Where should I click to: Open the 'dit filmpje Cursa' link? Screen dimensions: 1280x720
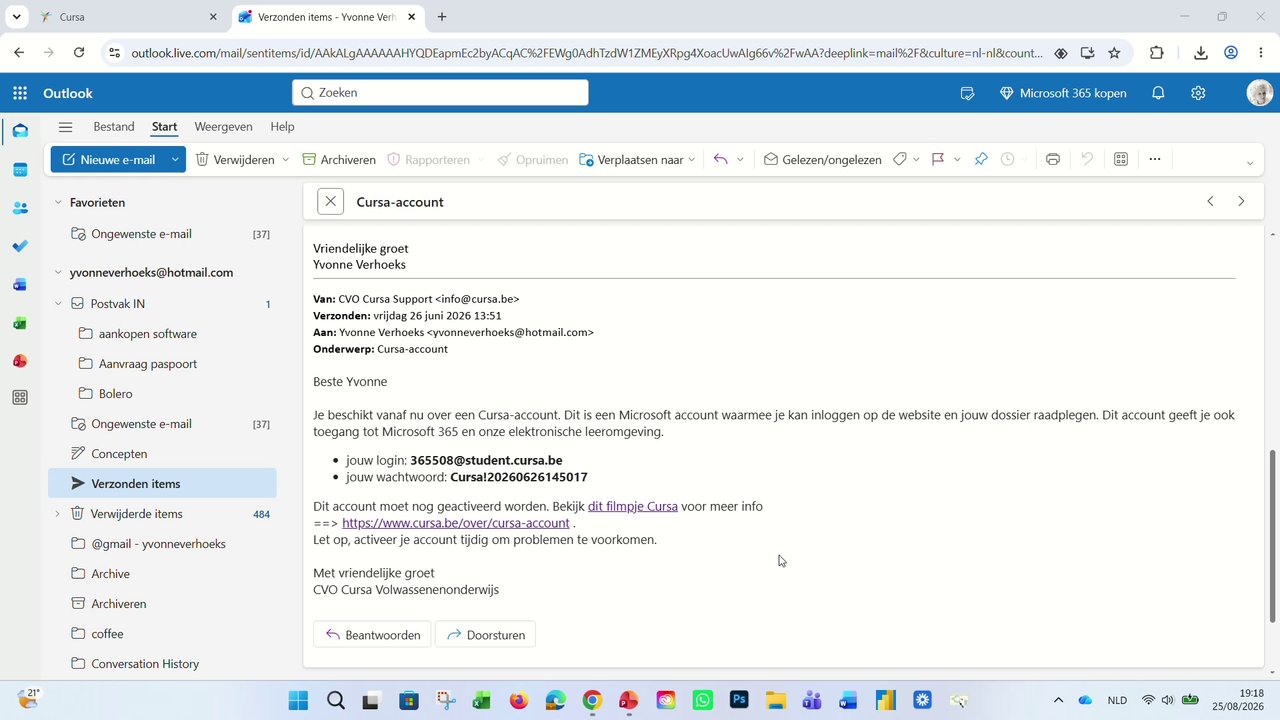(x=633, y=506)
